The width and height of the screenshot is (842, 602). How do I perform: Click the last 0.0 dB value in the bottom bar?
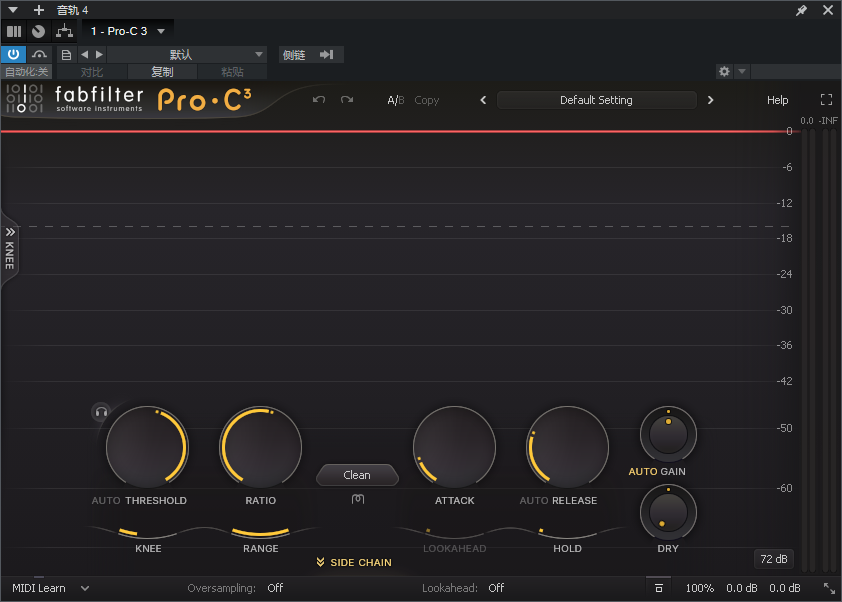(785, 588)
